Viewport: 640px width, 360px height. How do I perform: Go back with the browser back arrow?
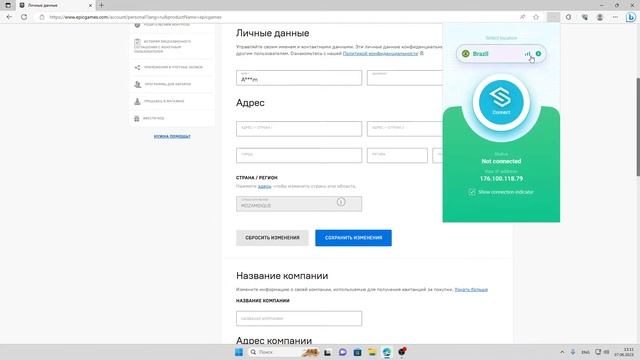pos(9,17)
